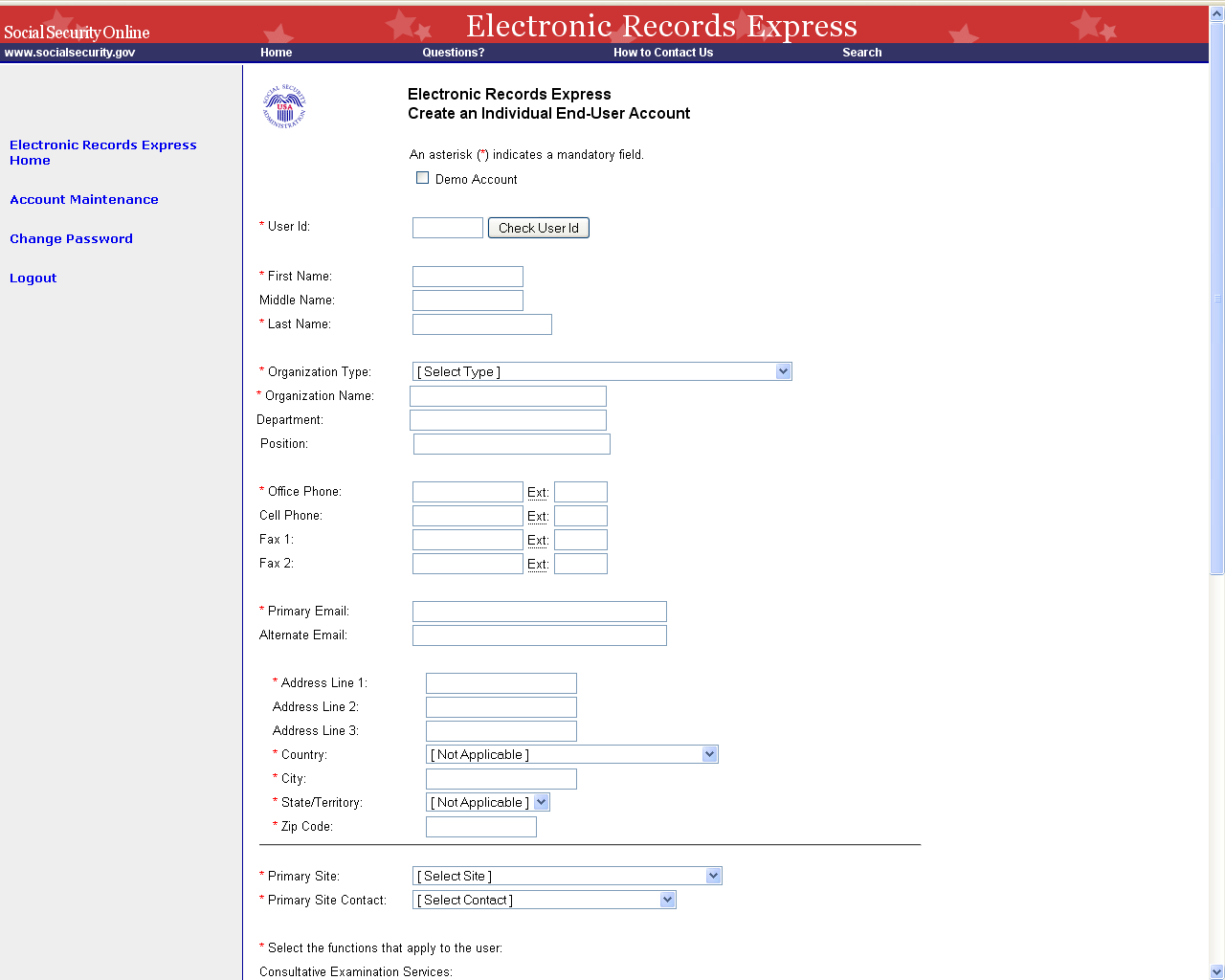
Task: Focus the Fax 2 number field
Action: 468,564
